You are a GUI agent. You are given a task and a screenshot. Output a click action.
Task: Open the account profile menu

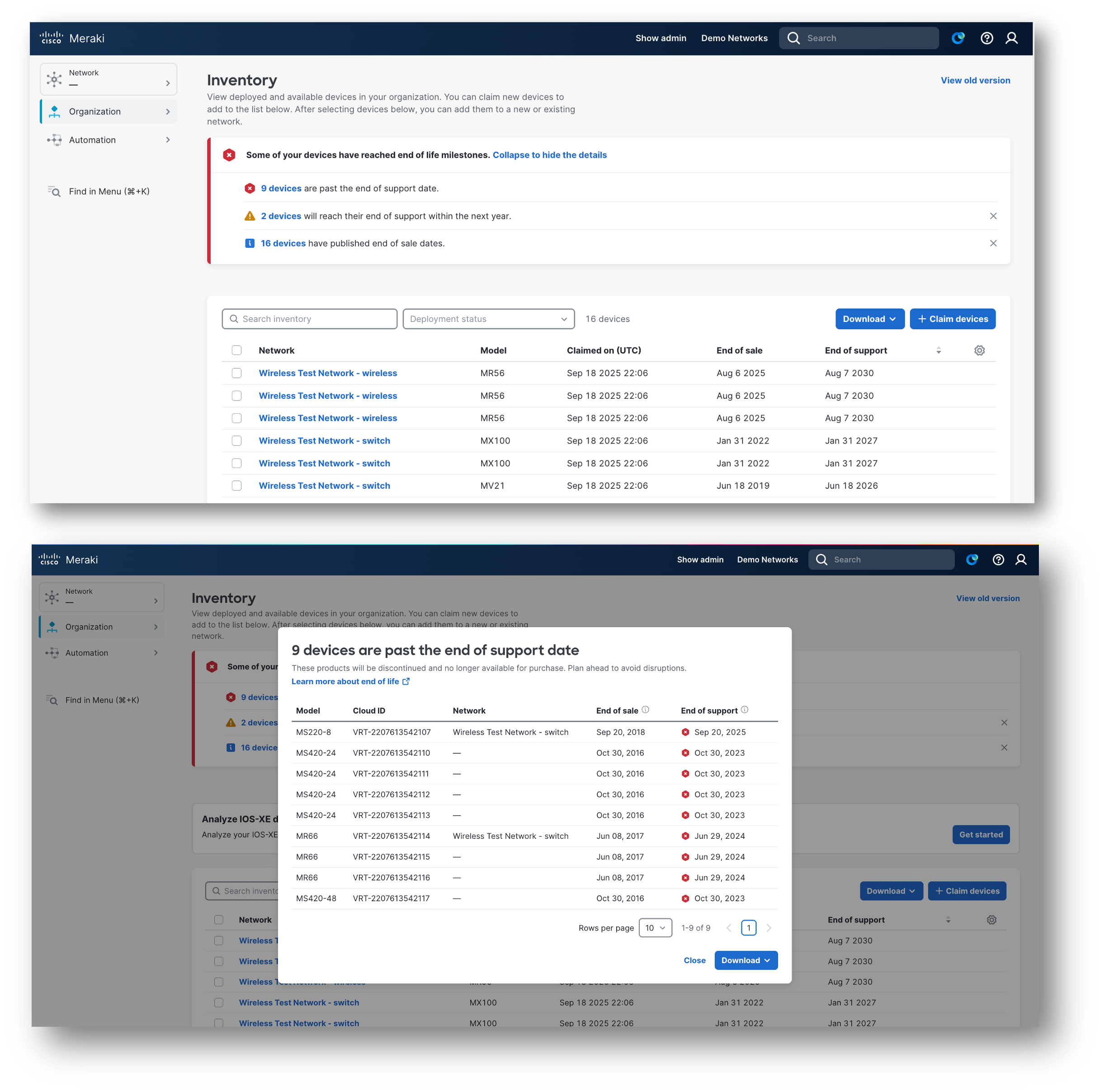click(x=1012, y=38)
